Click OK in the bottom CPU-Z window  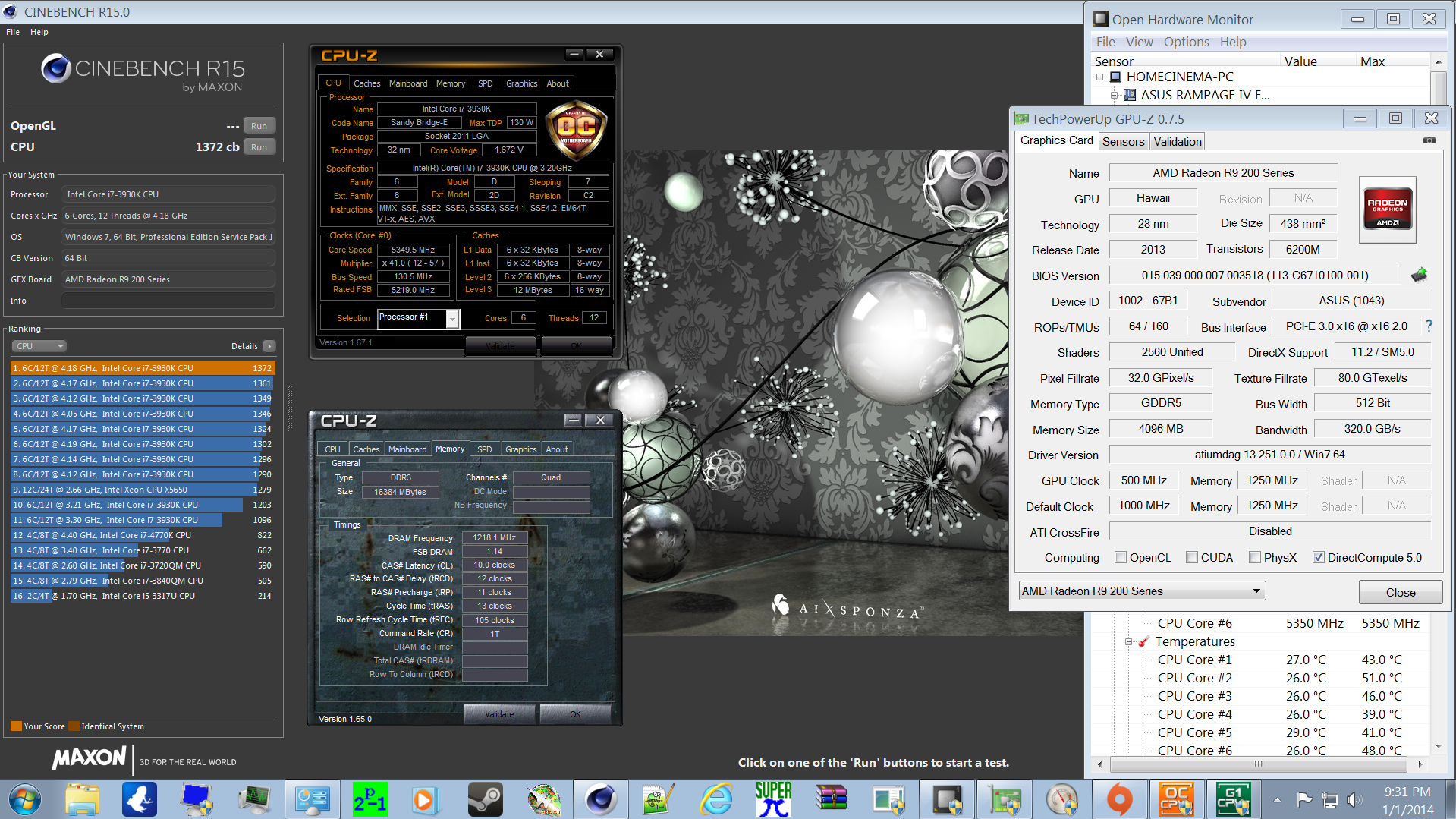pyautogui.click(x=575, y=714)
